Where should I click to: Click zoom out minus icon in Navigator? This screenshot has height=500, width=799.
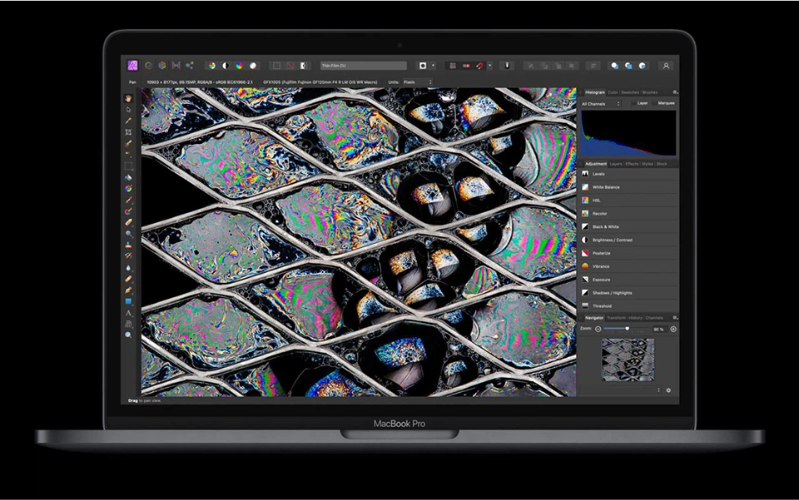point(598,328)
